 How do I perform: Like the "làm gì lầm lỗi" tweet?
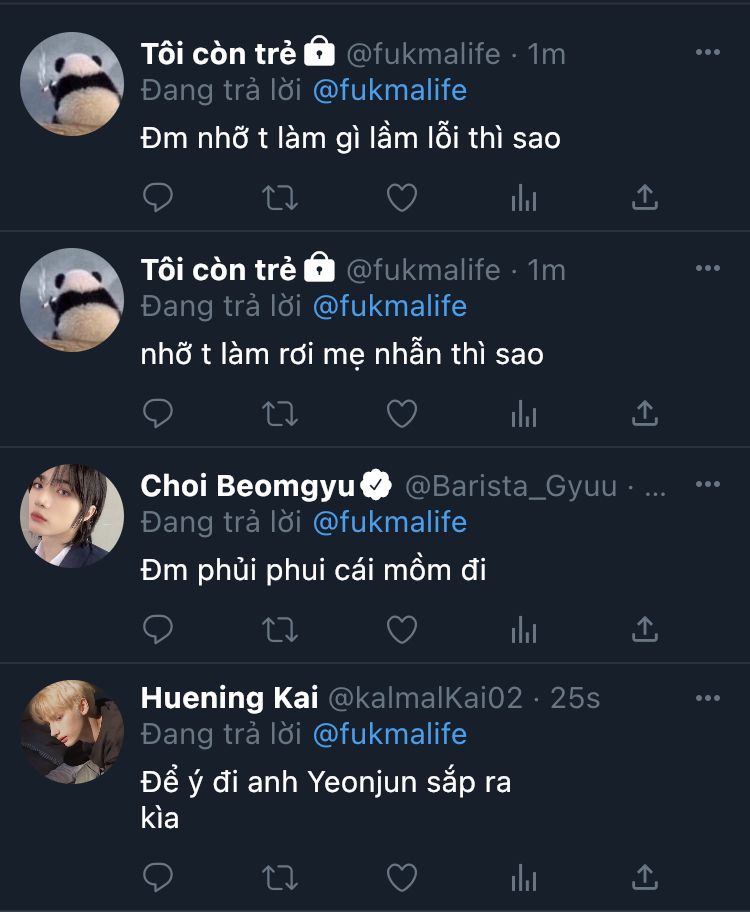[402, 197]
